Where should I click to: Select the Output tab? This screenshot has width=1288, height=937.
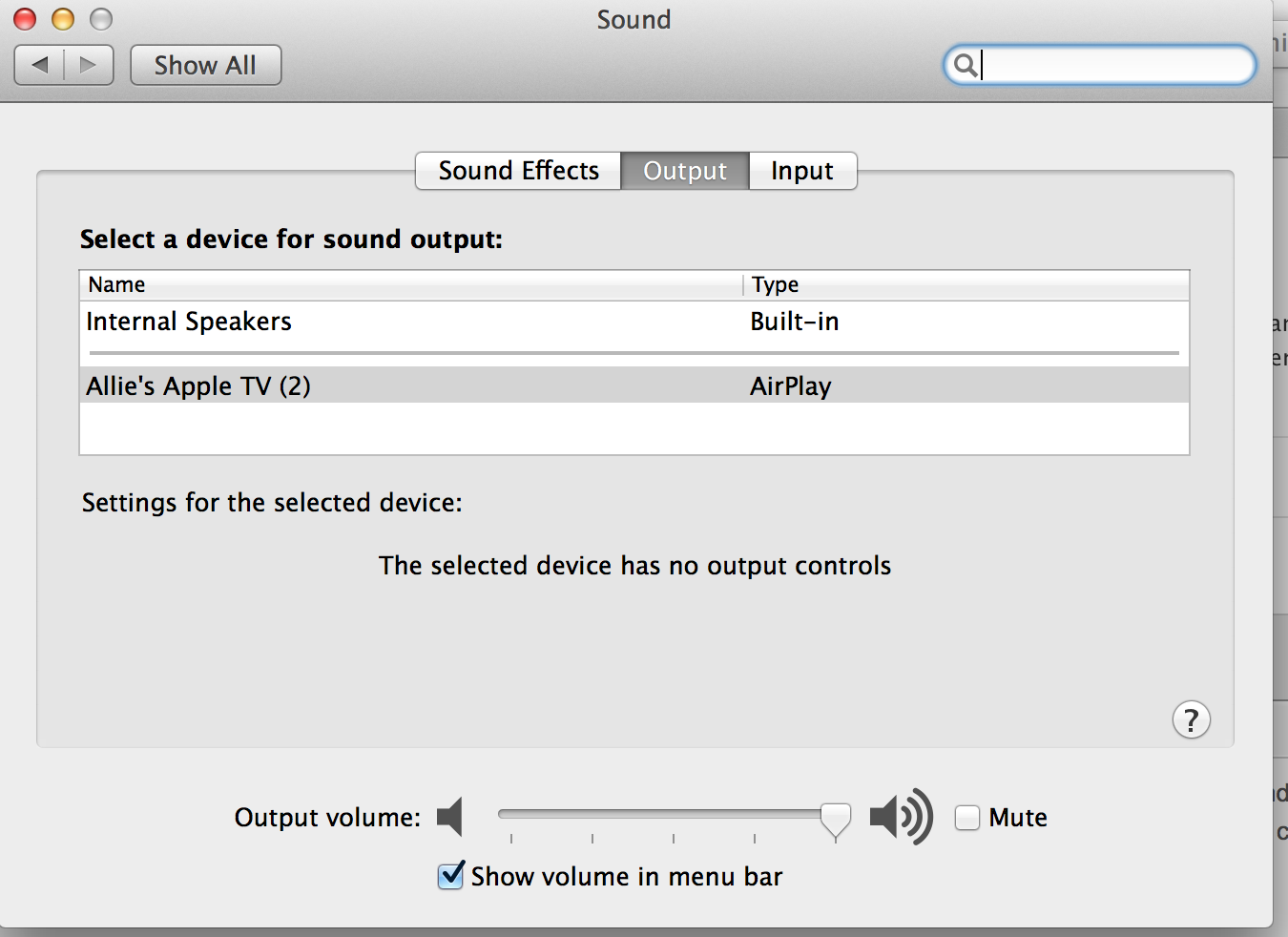coord(684,171)
